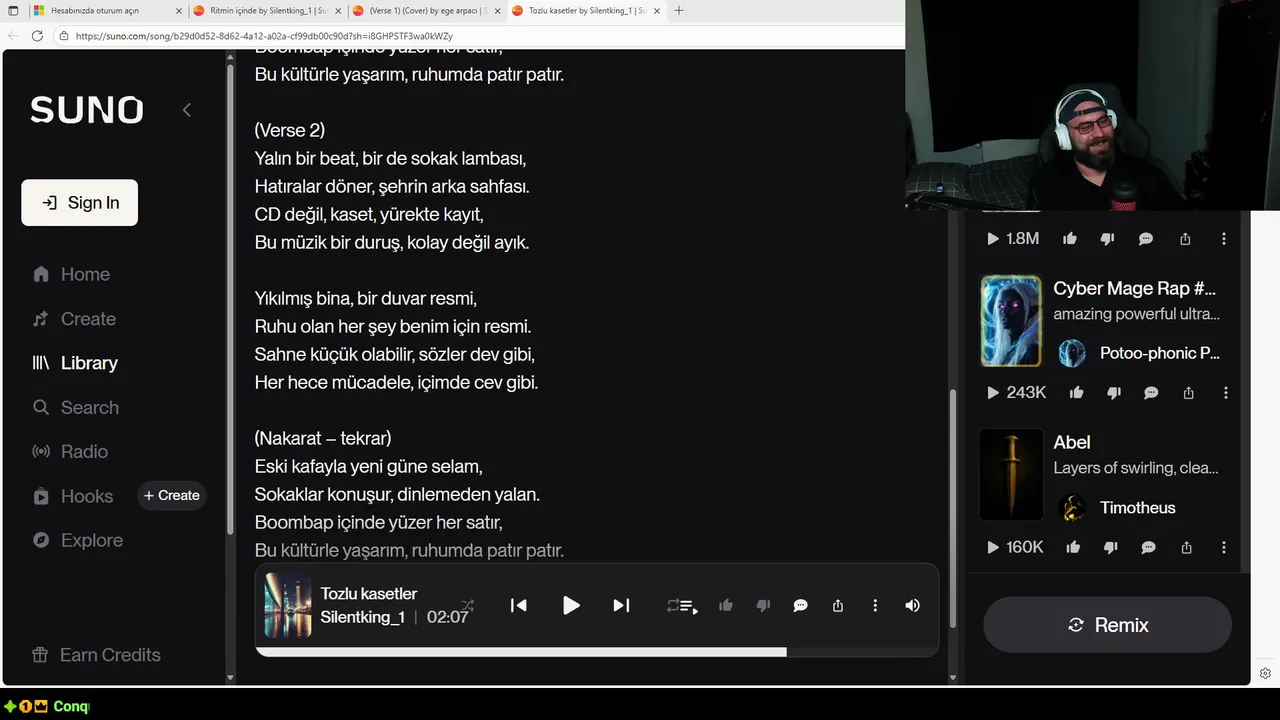Viewport: 1280px width, 720px height.
Task: Click the SUNO logo
Action: (x=87, y=110)
